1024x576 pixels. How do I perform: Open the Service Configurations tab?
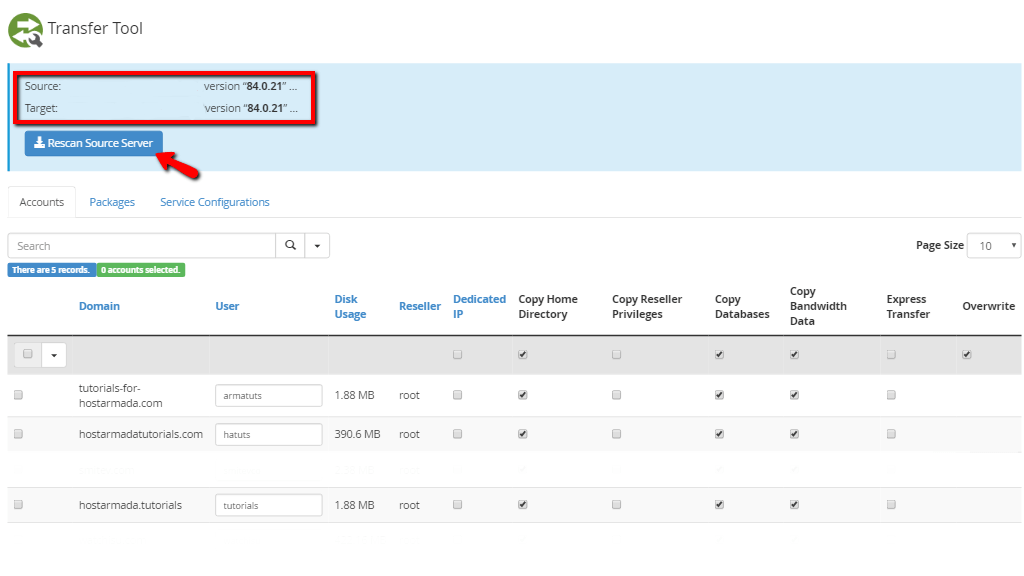tap(215, 202)
